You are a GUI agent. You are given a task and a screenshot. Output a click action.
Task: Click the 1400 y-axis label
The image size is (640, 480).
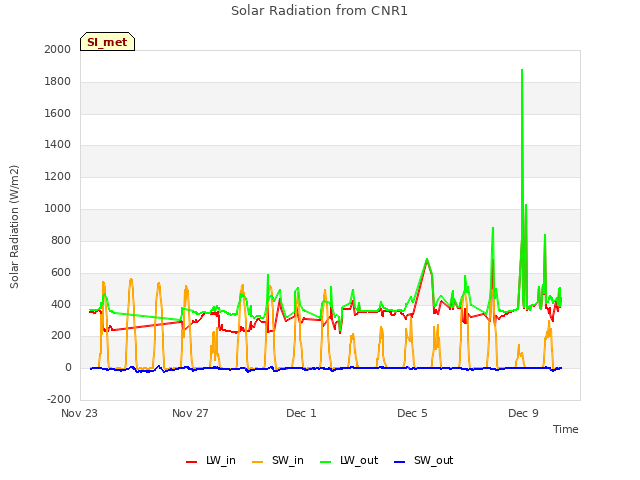(x=58, y=144)
